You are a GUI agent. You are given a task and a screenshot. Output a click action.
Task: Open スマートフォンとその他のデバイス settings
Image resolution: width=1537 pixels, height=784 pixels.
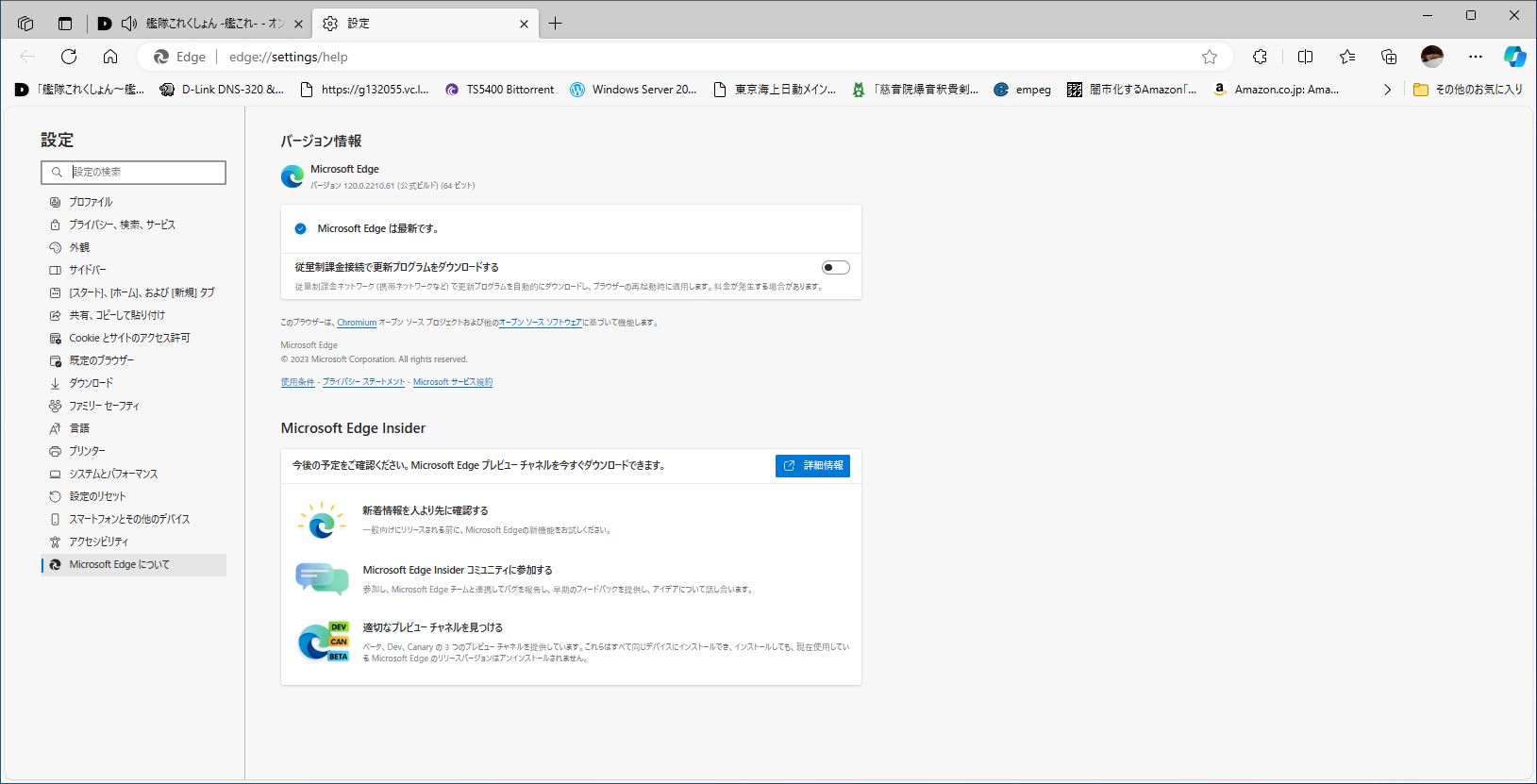point(133,519)
